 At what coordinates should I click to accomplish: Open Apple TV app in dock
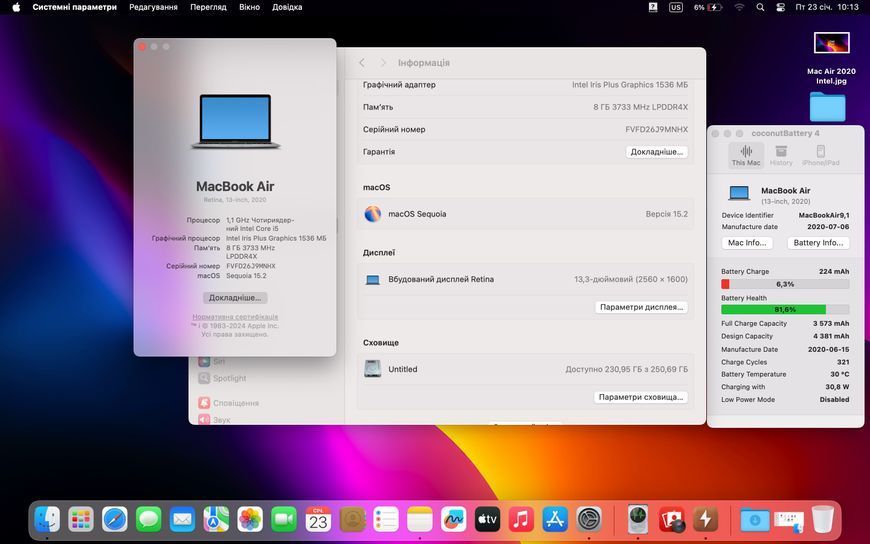click(488, 520)
